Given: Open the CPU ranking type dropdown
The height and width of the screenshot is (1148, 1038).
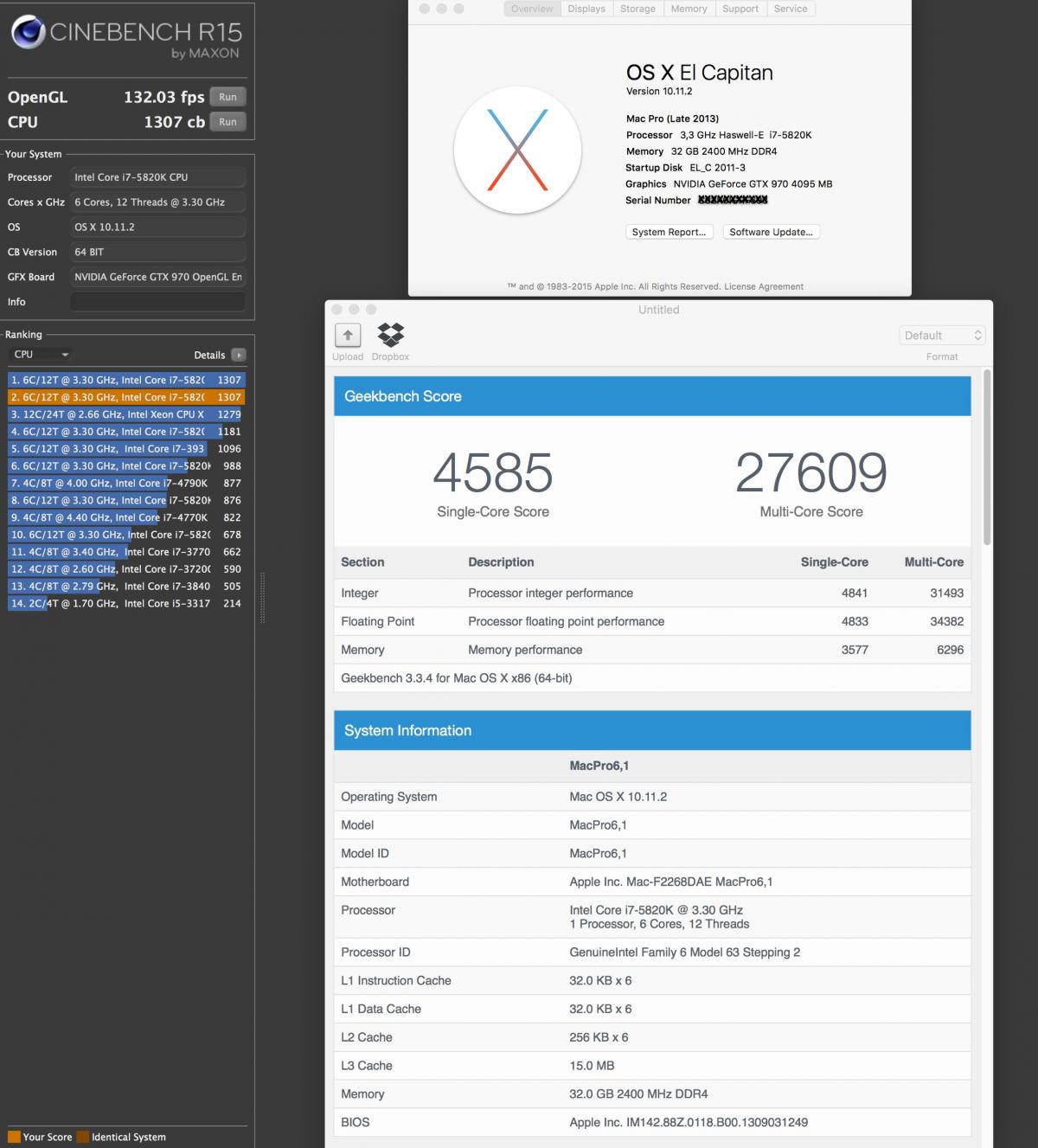Looking at the screenshot, I should pos(41,355).
